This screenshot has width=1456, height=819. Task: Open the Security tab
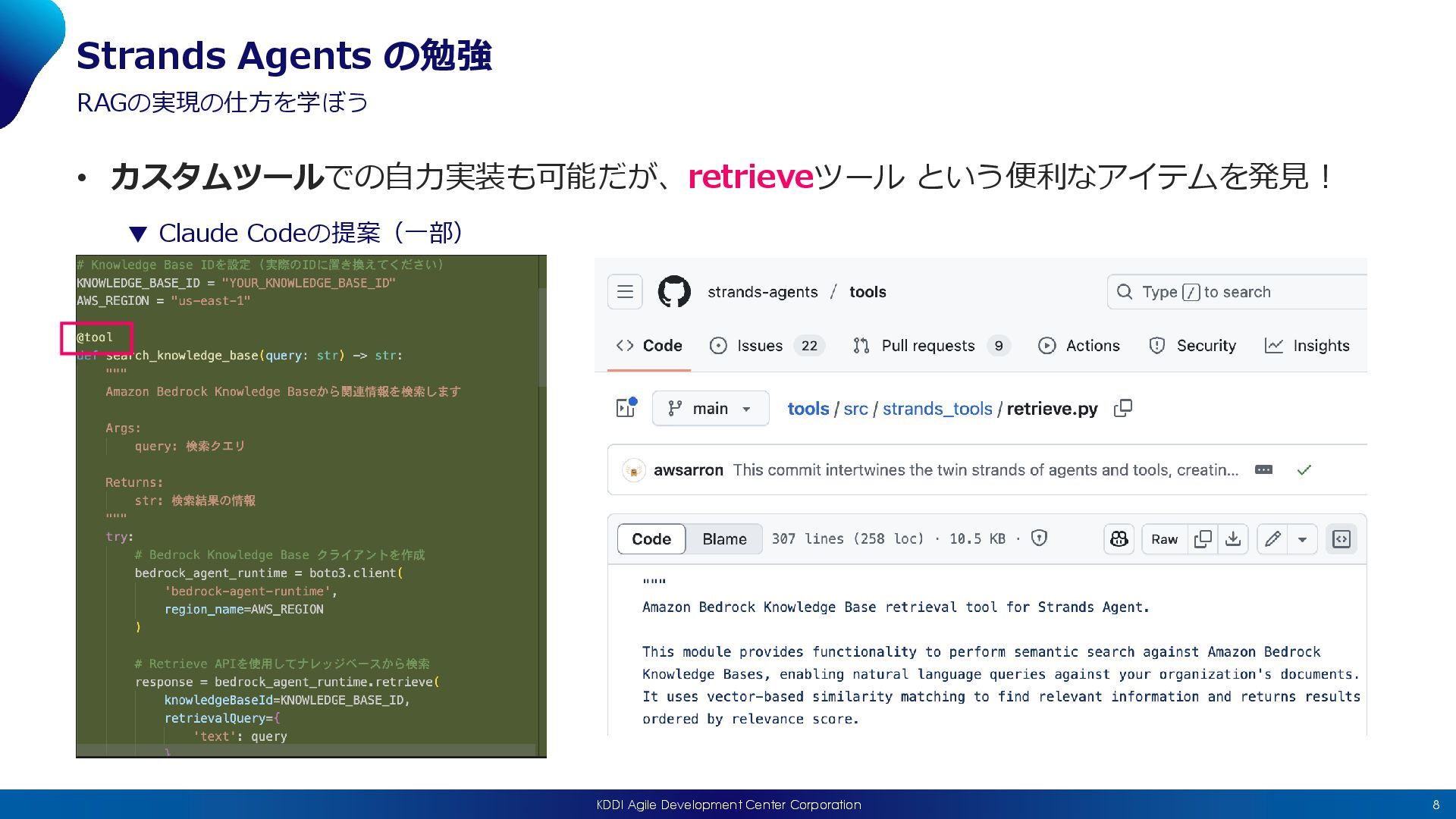tap(1192, 346)
